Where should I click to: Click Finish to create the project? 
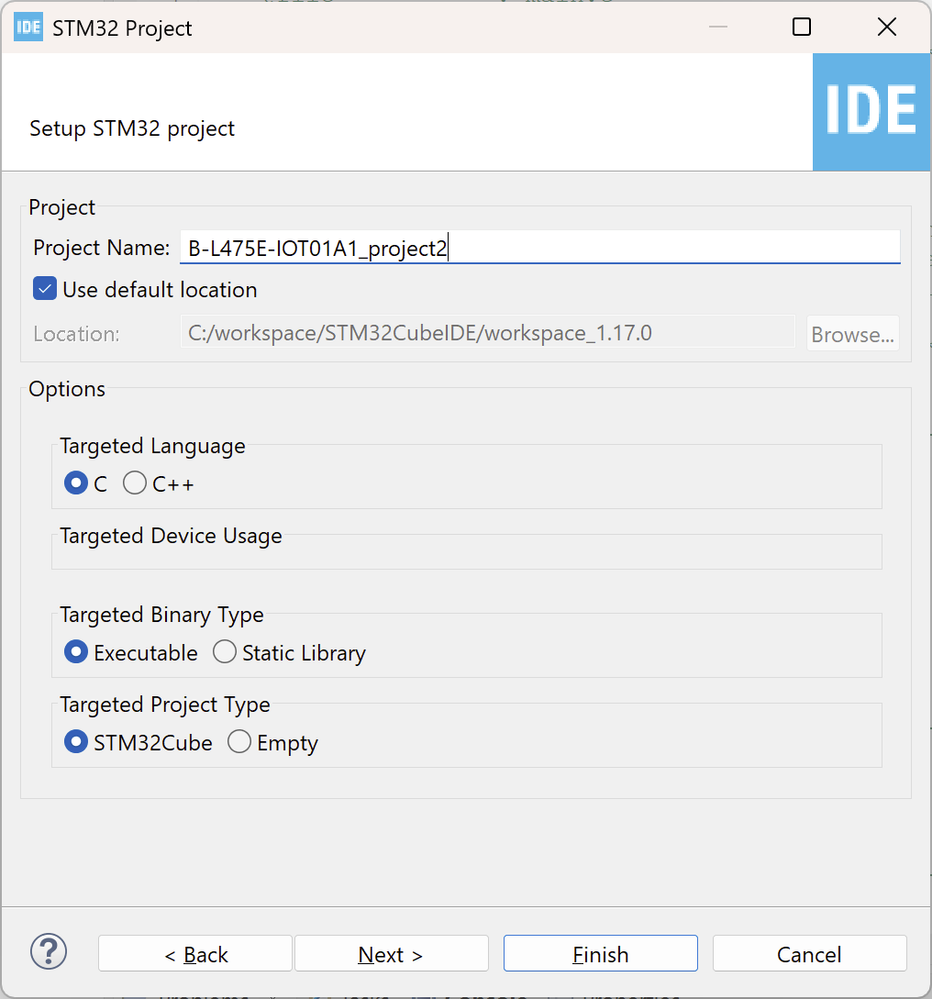(x=600, y=954)
